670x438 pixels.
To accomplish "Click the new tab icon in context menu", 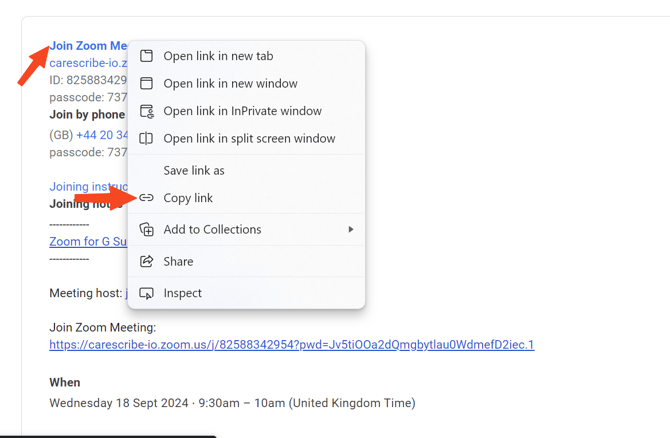I will coord(147,56).
